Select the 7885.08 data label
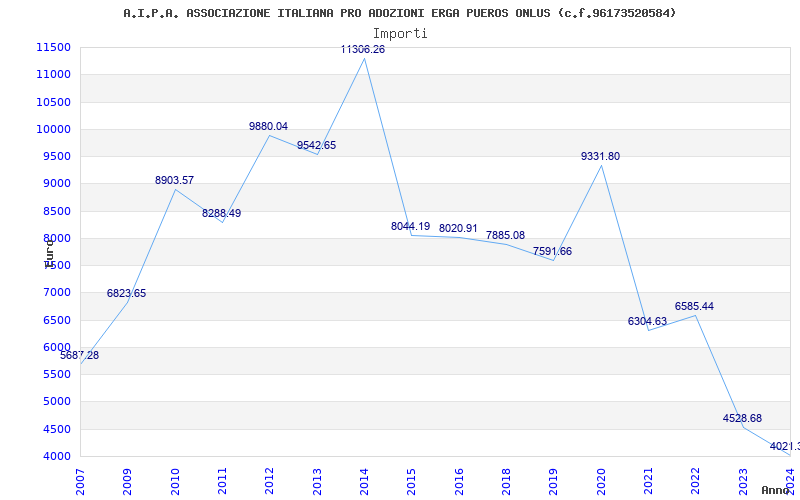Viewport: 800px width, 500px height. click(x=506, y=235)
